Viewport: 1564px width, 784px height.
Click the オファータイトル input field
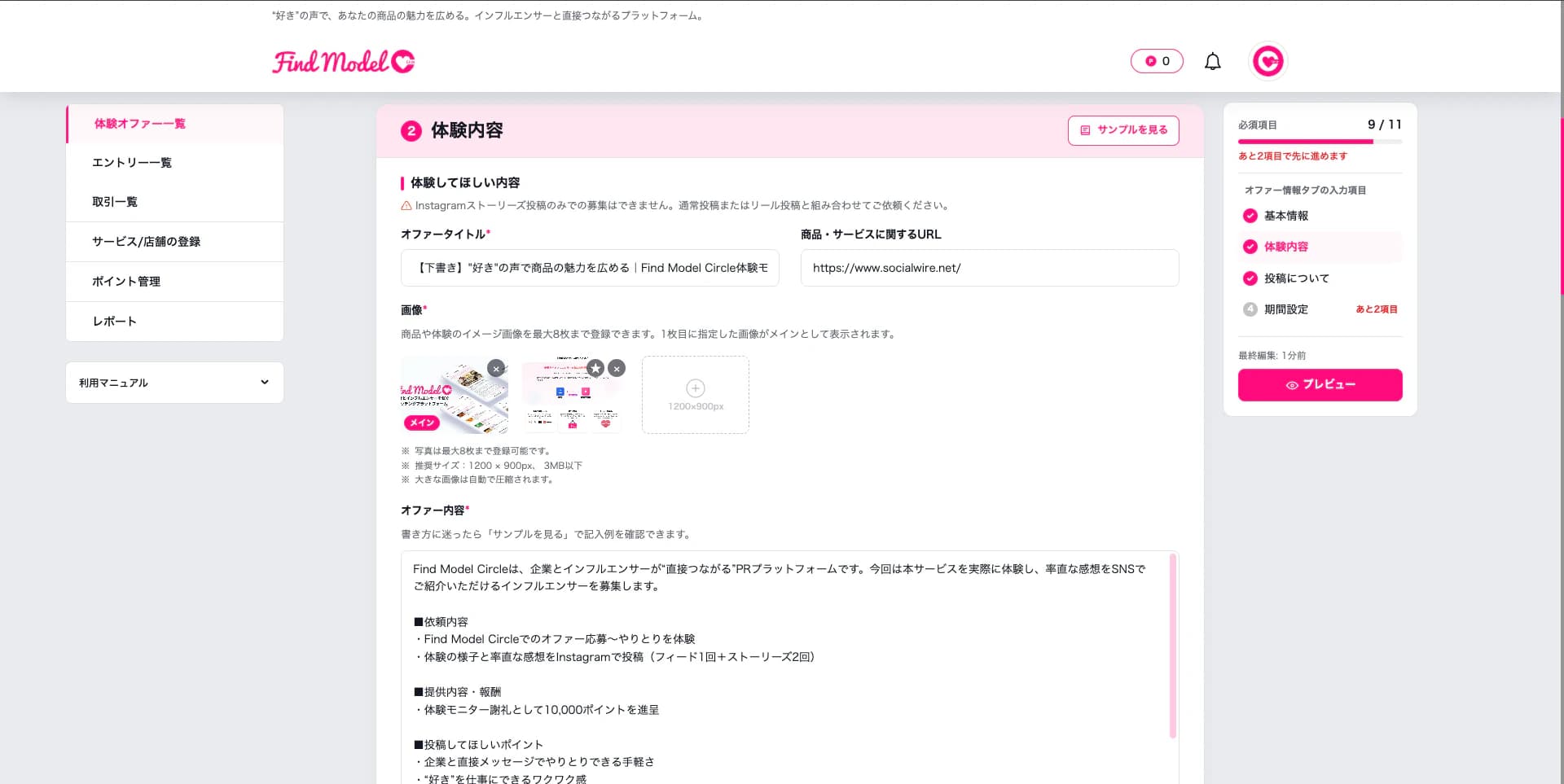point(590,268)
